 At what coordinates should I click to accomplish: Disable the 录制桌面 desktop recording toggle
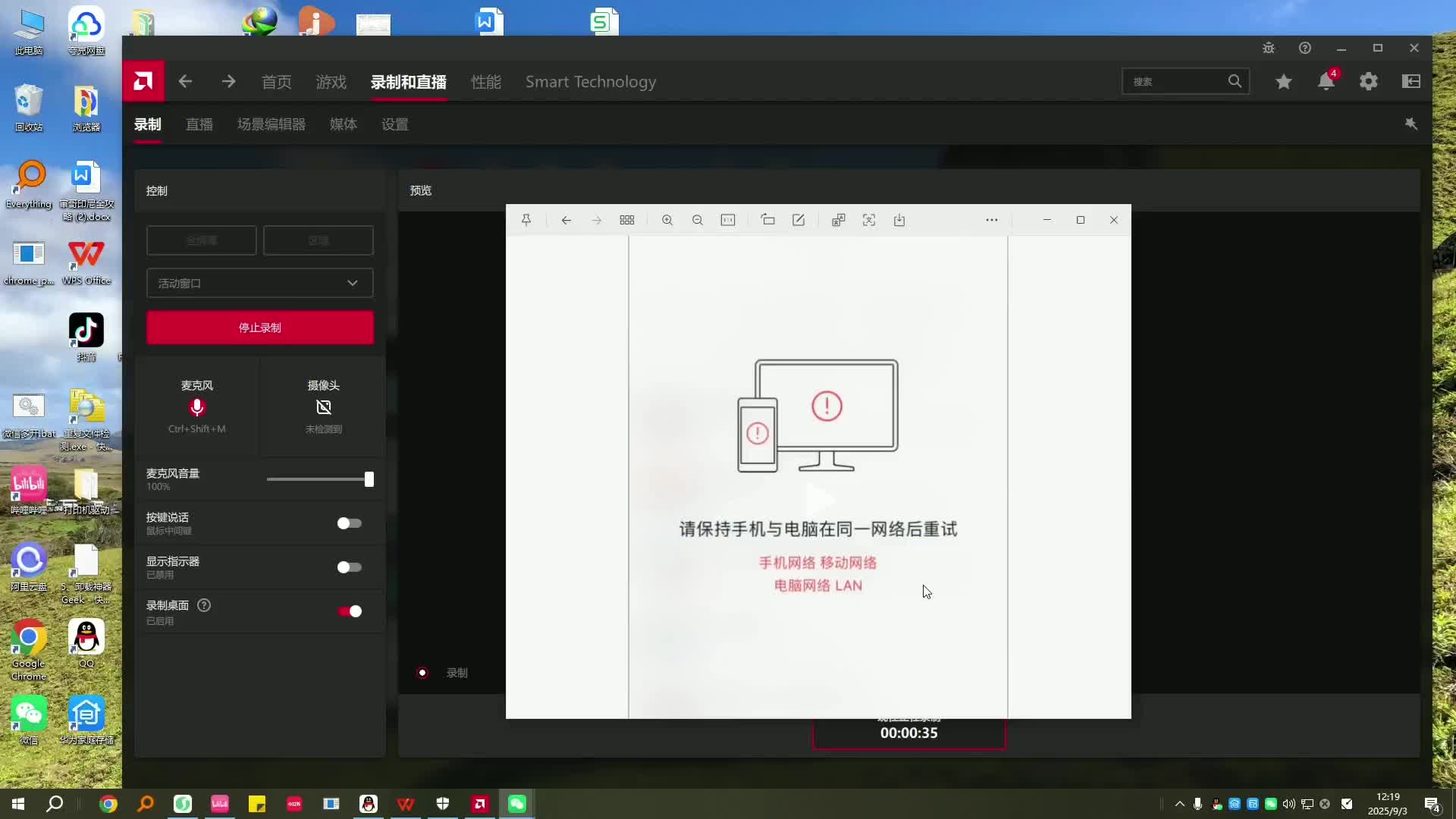[x=348, y=611]
